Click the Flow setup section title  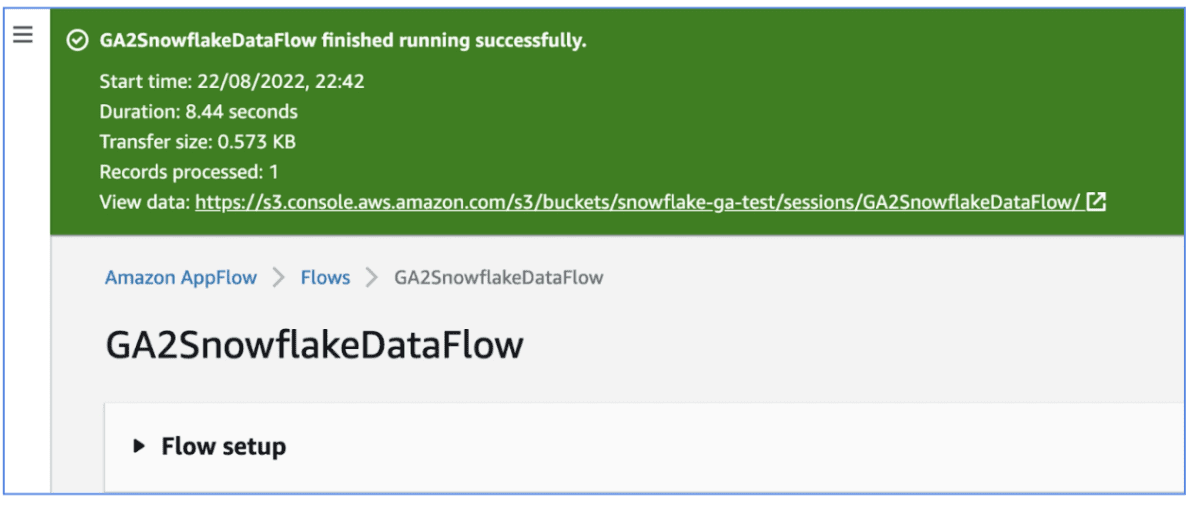pyautogui.click(x=223, y=447)
